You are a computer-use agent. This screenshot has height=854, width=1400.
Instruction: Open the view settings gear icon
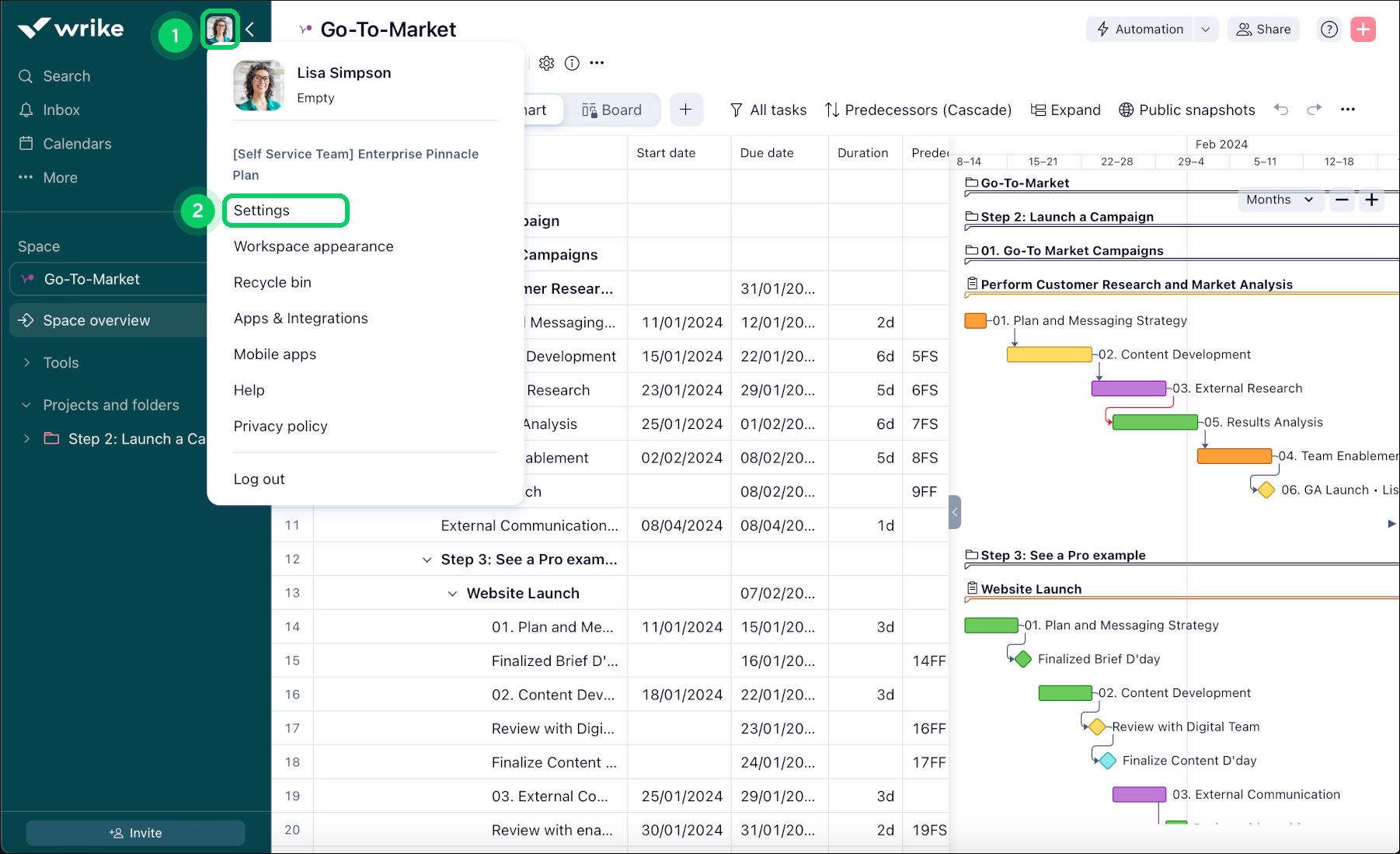point(547,63)
